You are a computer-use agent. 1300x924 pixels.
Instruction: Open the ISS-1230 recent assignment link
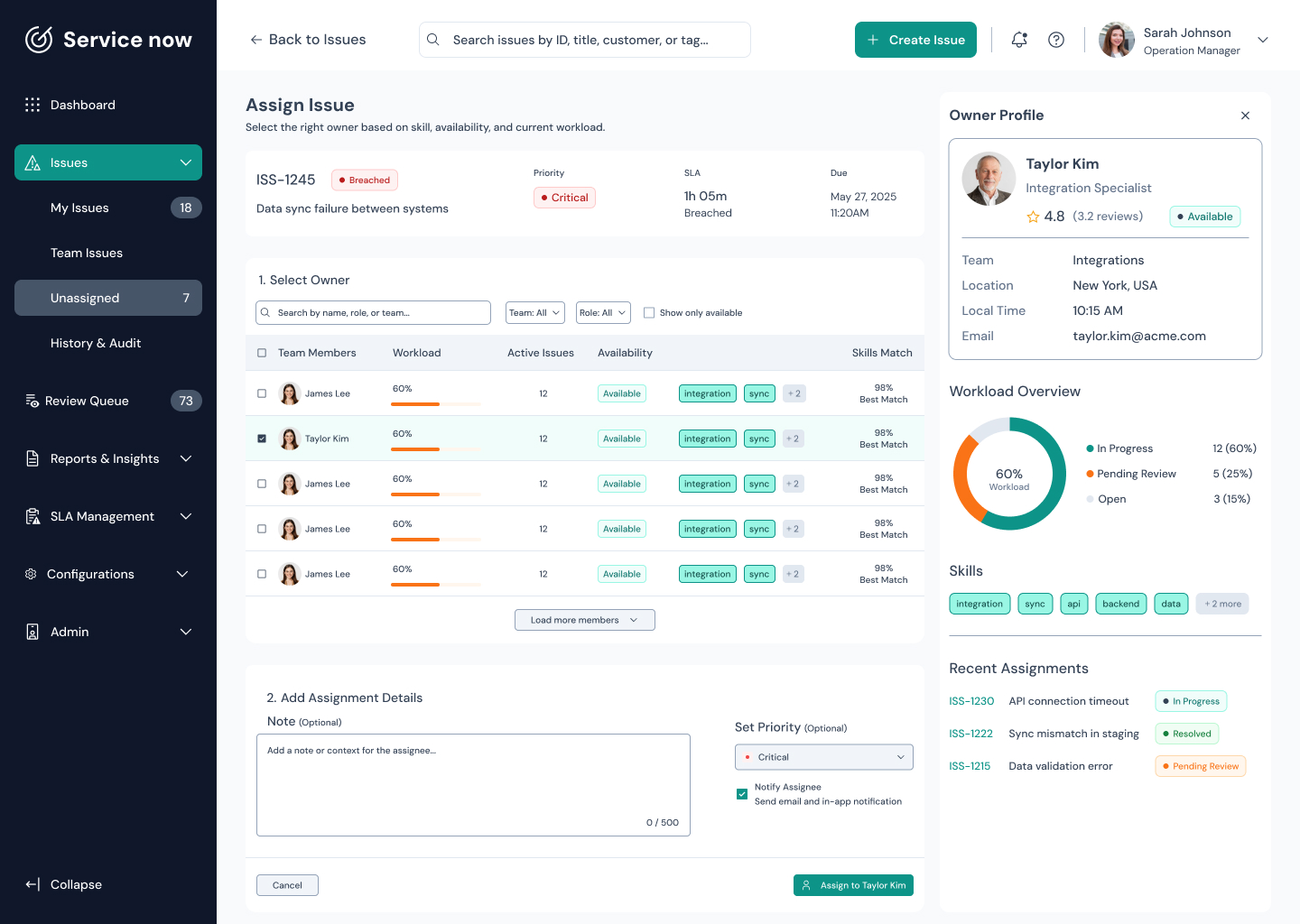click(x=971, y=701)
